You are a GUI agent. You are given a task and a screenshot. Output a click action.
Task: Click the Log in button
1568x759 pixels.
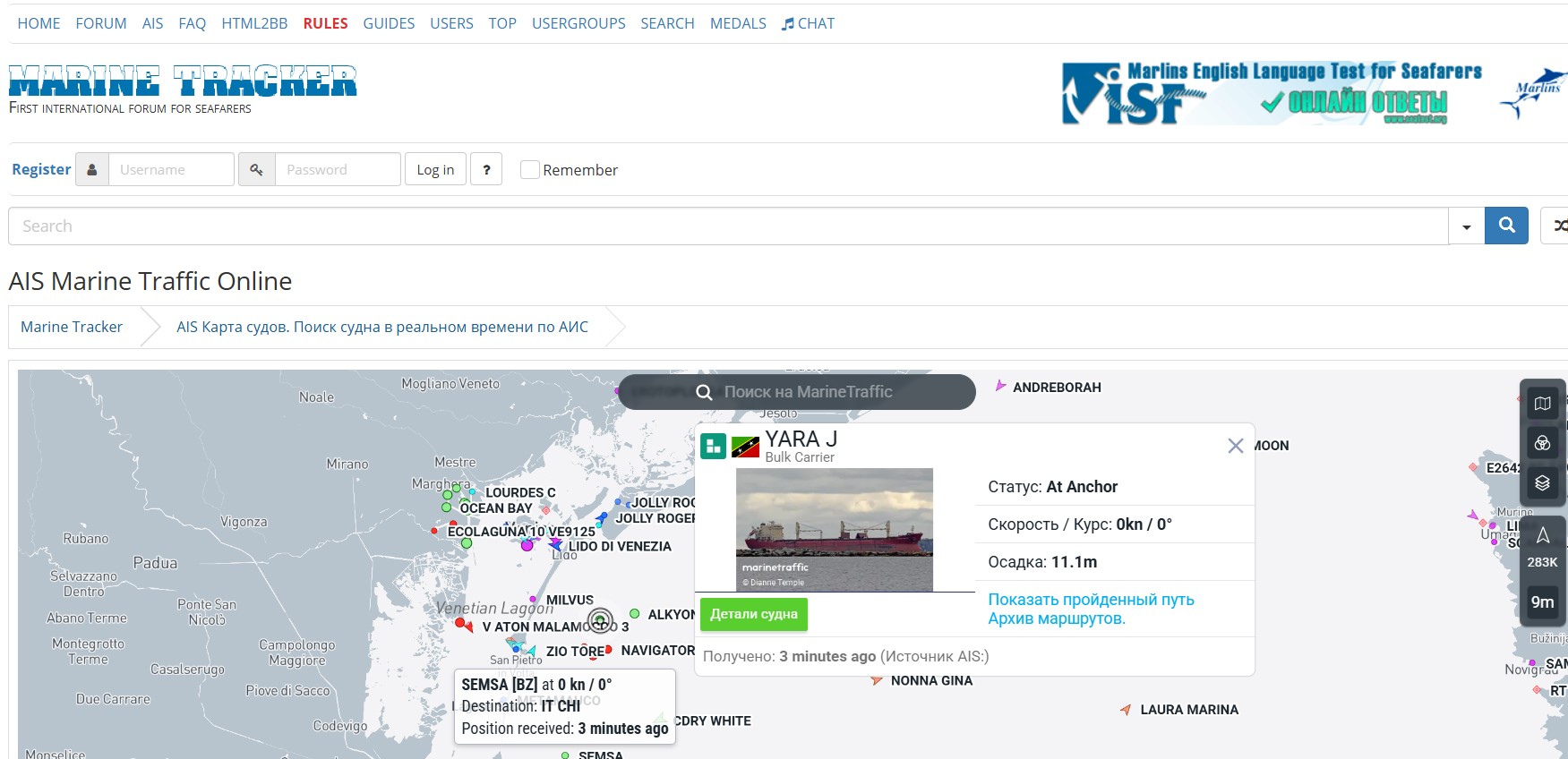pyautogui.click(x=435, y=169)
